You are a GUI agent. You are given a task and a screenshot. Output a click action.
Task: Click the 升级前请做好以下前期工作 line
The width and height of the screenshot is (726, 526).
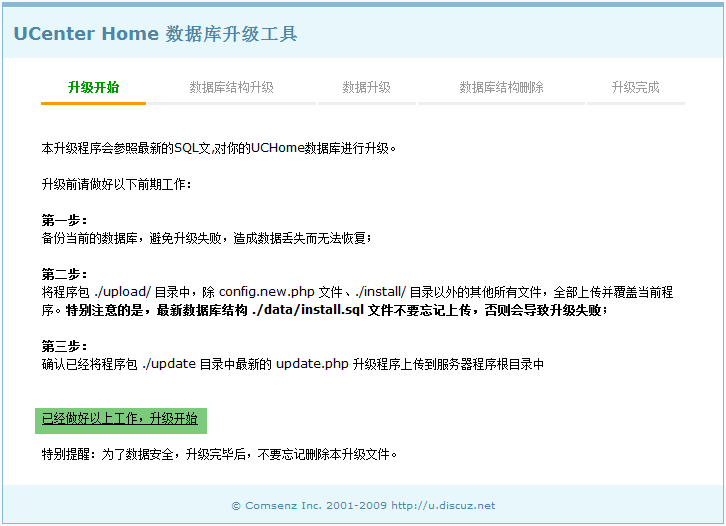[116, 184]
